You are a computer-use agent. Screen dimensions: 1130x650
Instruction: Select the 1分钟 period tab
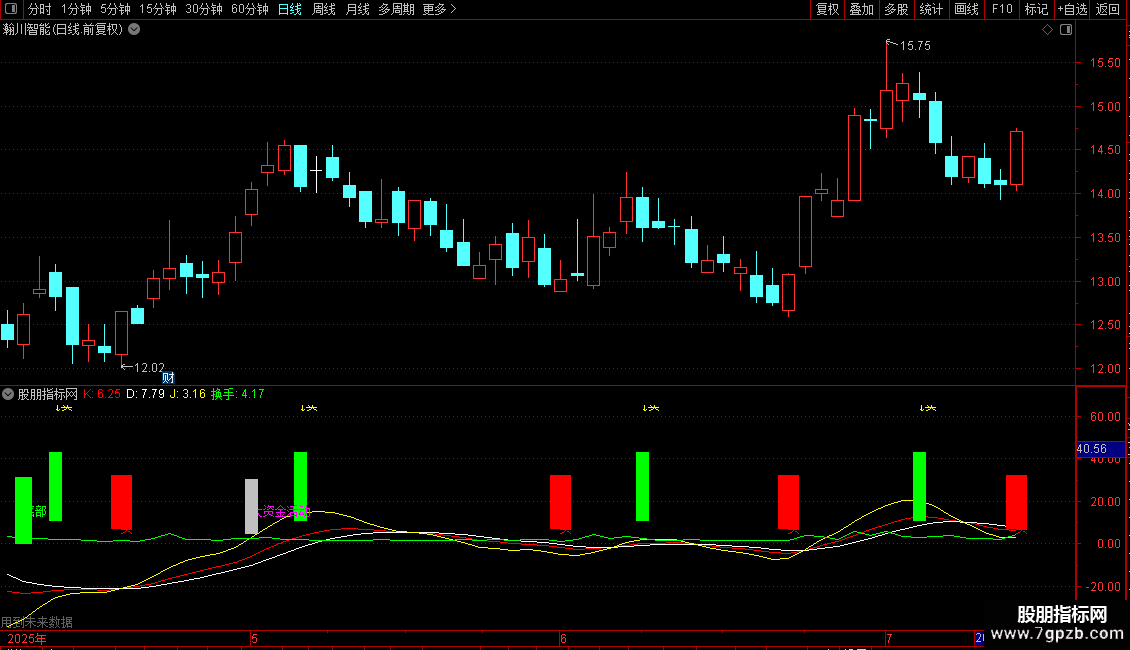point(76,9)
